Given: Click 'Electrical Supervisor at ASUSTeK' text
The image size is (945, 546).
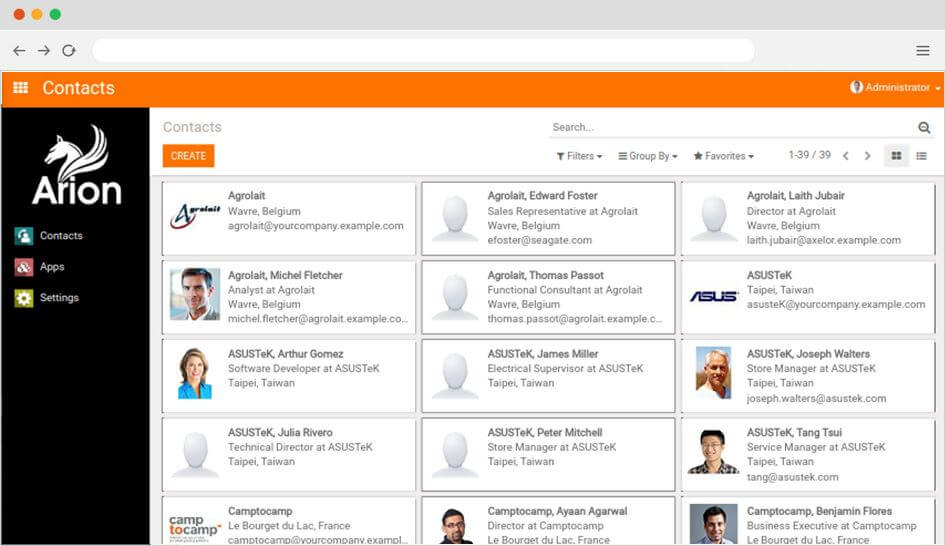Looking at the screenshot, I should point(565,368).
